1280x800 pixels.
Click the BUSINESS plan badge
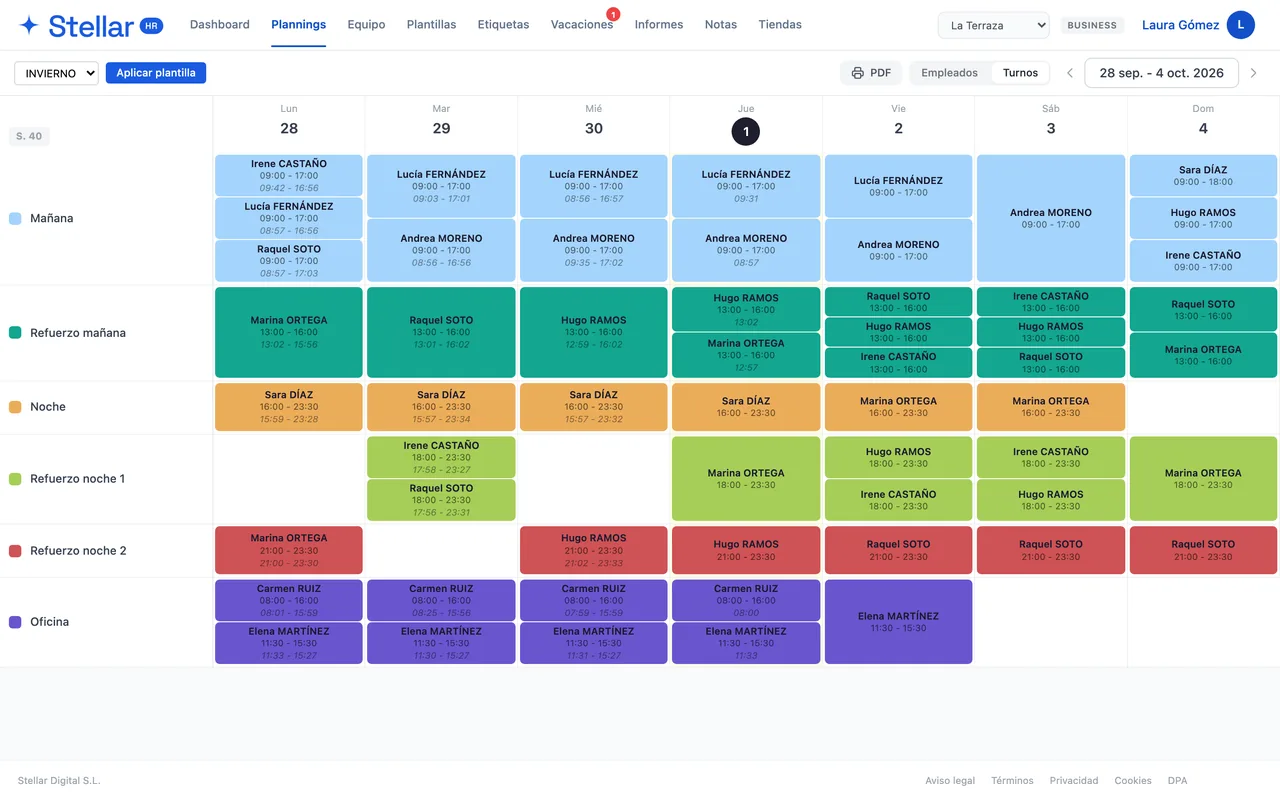[x=1092, y=25]
